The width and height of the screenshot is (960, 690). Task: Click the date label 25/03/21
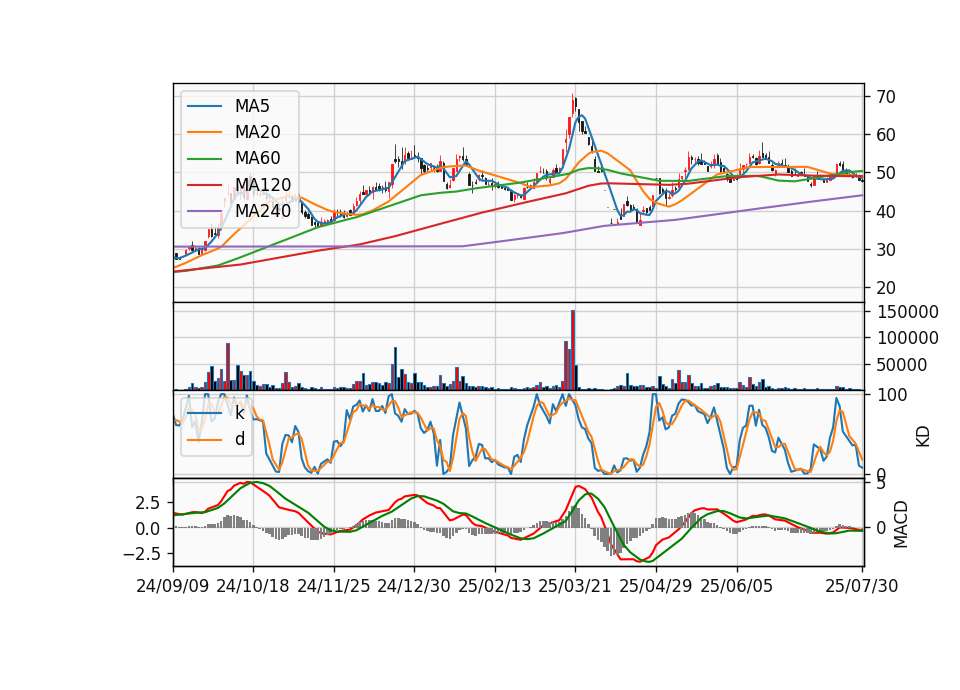tap(575, 586)
